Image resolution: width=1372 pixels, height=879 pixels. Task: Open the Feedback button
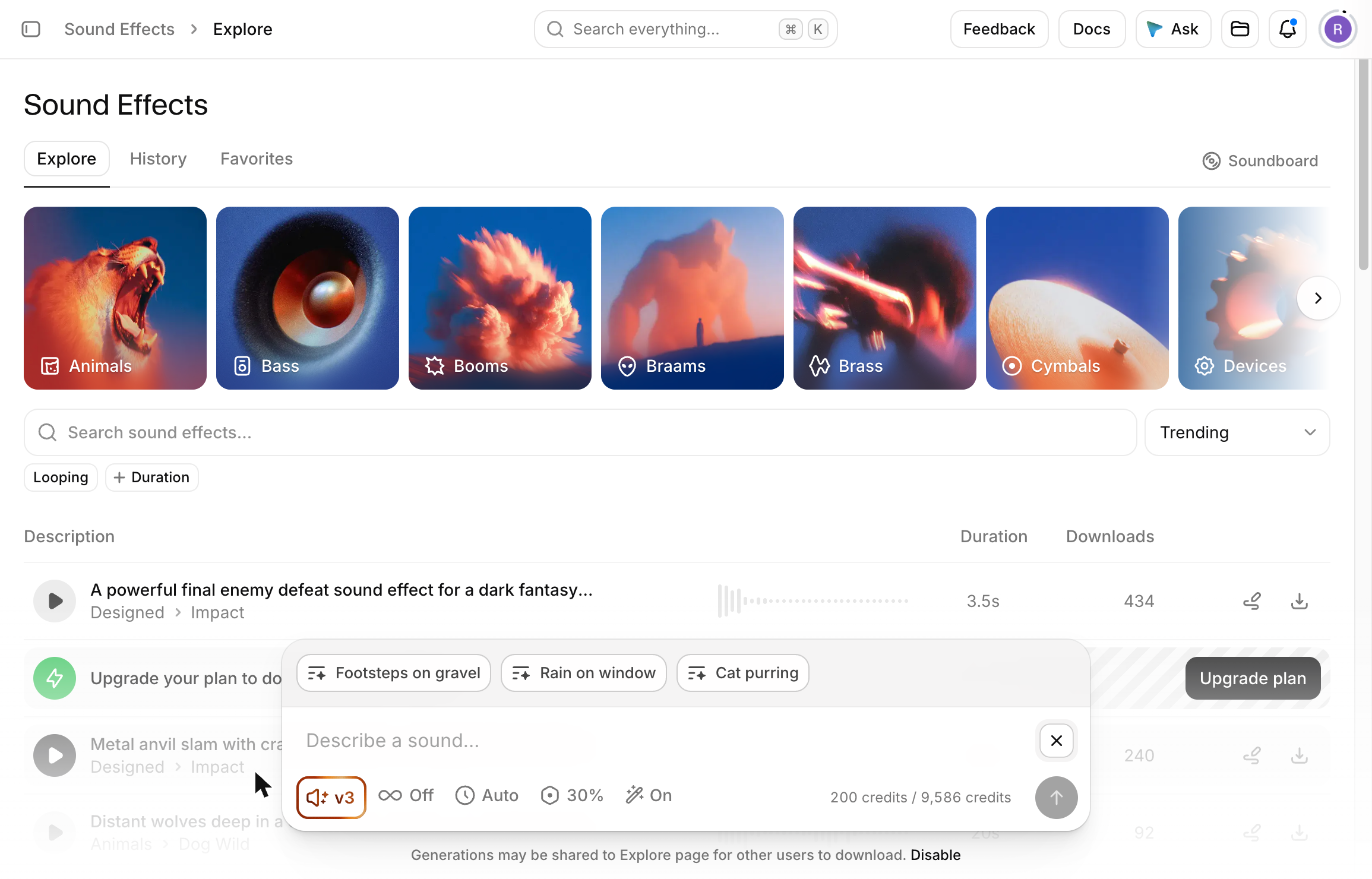coord(999,29)
